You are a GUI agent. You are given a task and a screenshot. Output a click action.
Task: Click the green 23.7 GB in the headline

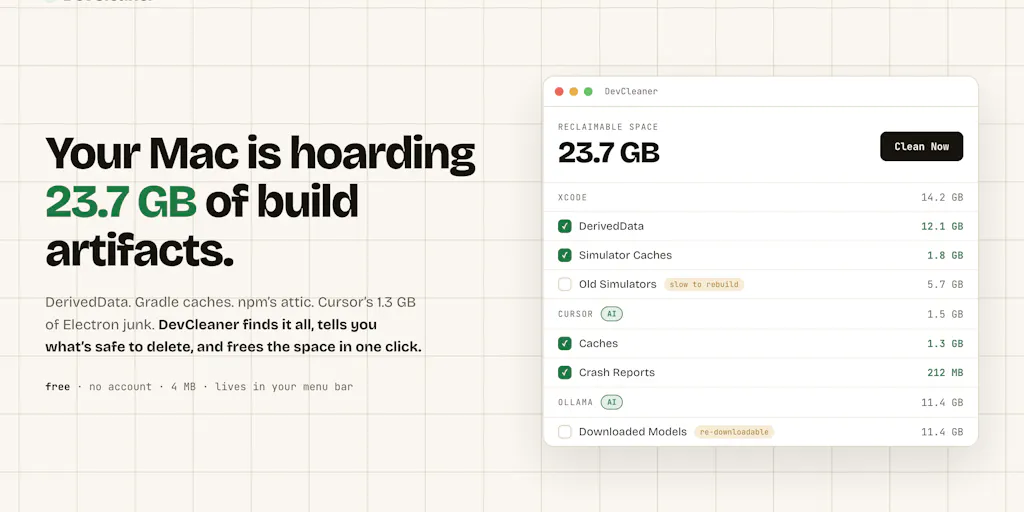pyautogui.click(x=121, y=201)
